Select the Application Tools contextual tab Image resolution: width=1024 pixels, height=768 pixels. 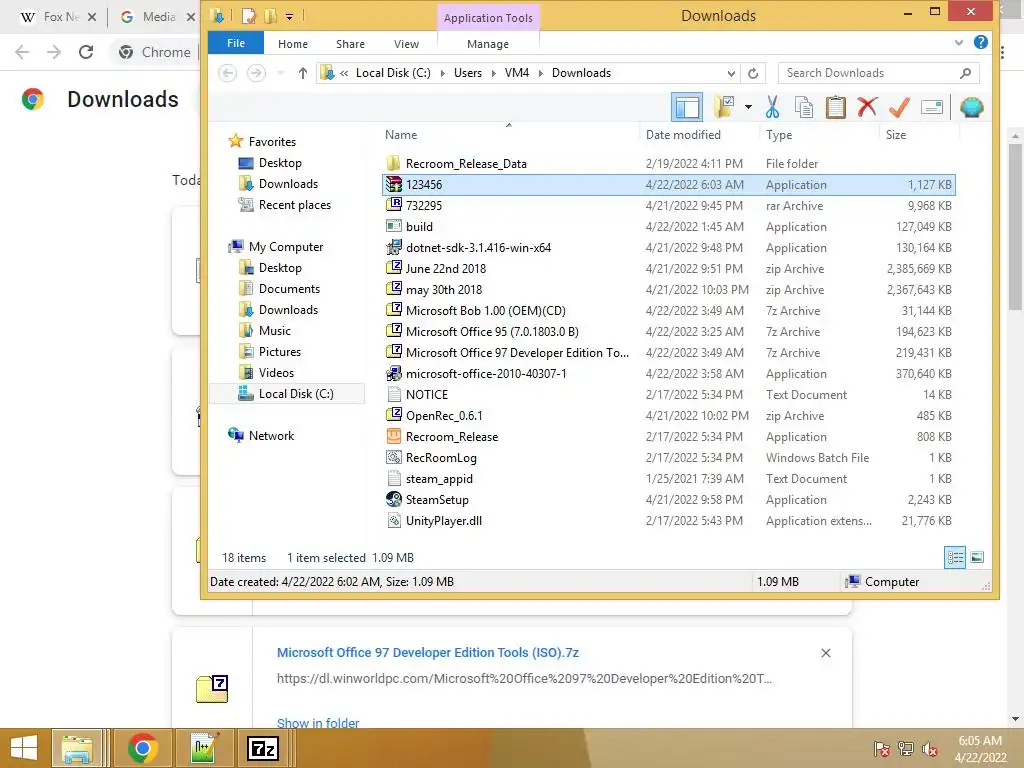[x=488, y=18]
